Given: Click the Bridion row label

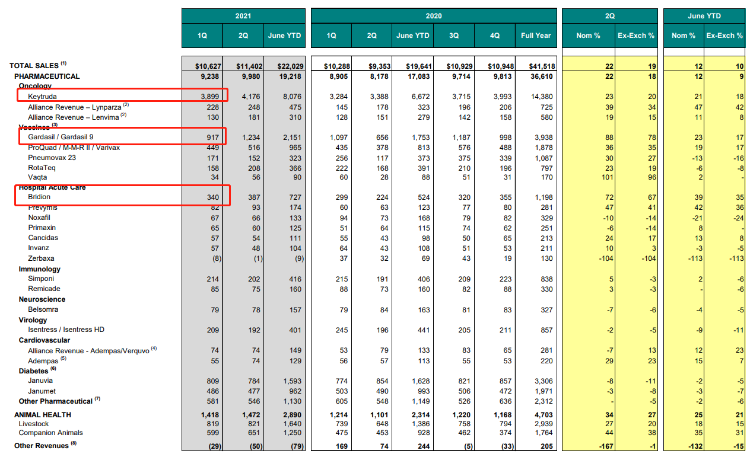Looking at the screenshot, I should (39, 197).
